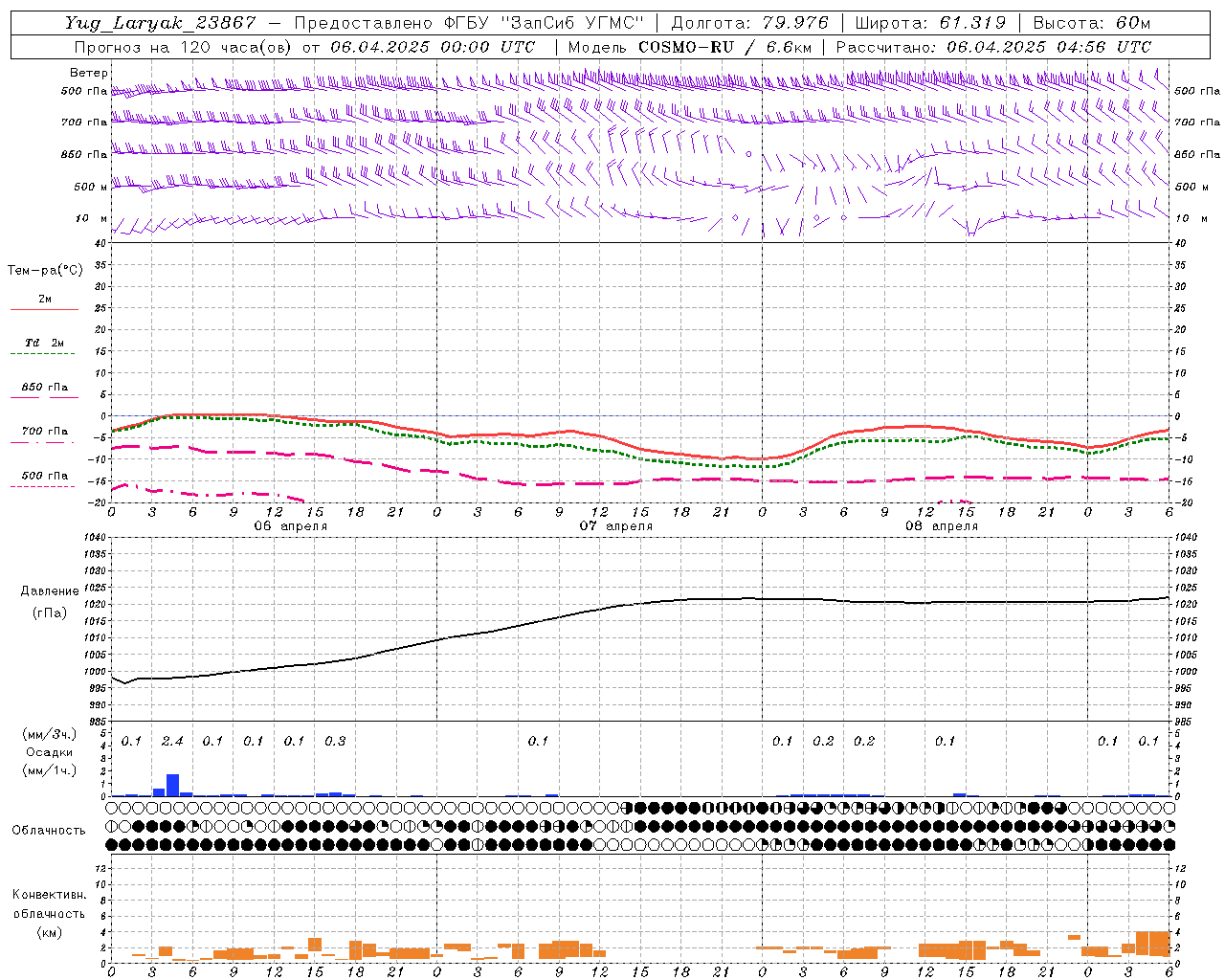The width and height of the screenshot is (1225, 980).
Task: Click the elevation text "Высота: 60м"
Action: (x=1091, y=23)
